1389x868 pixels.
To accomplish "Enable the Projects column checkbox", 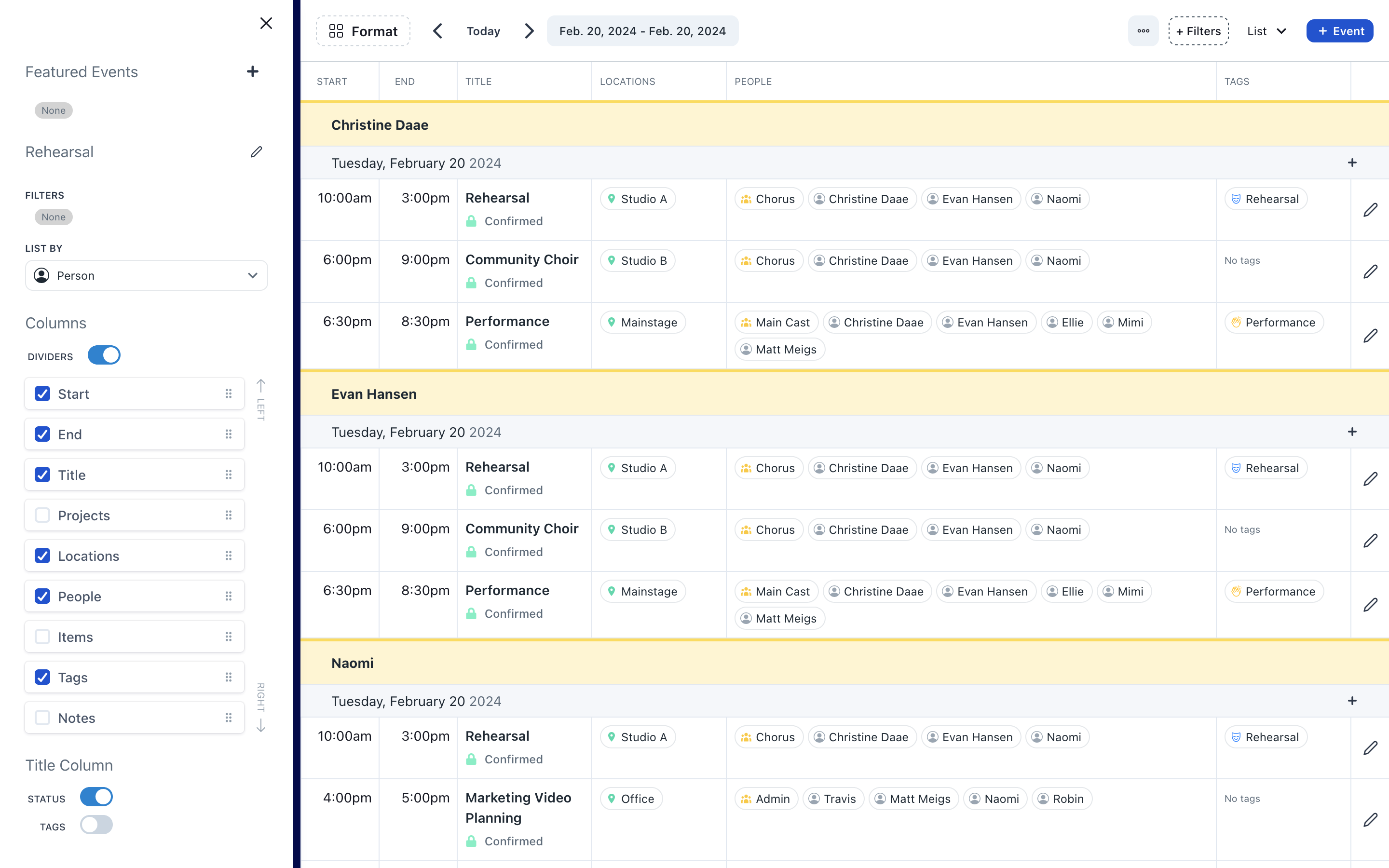I will click(42, 515).
